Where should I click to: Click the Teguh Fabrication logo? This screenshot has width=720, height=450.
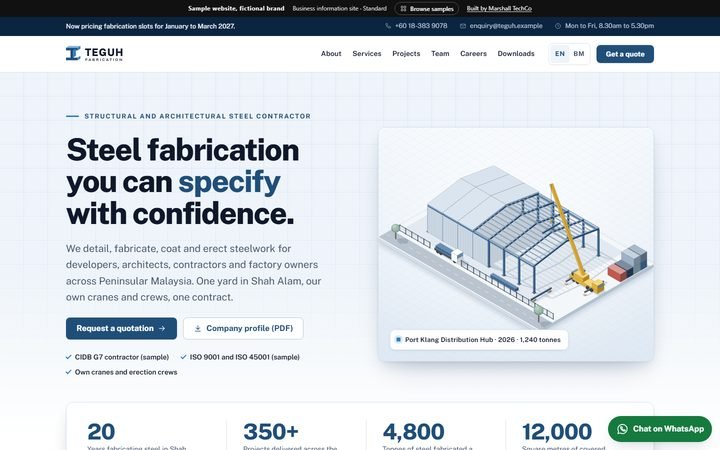[94, 54]
